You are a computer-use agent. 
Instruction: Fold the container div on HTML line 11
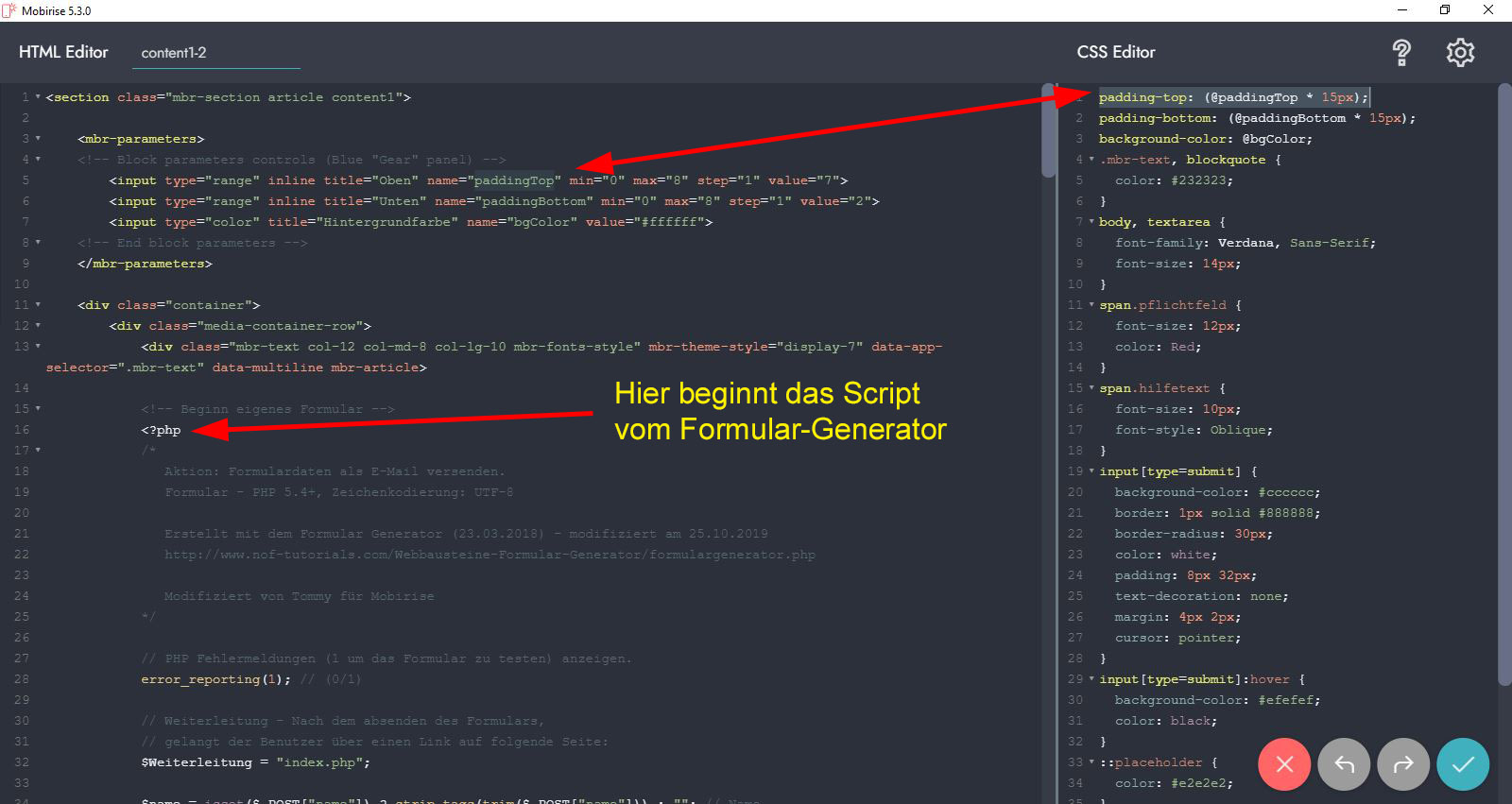coord(38,305)
